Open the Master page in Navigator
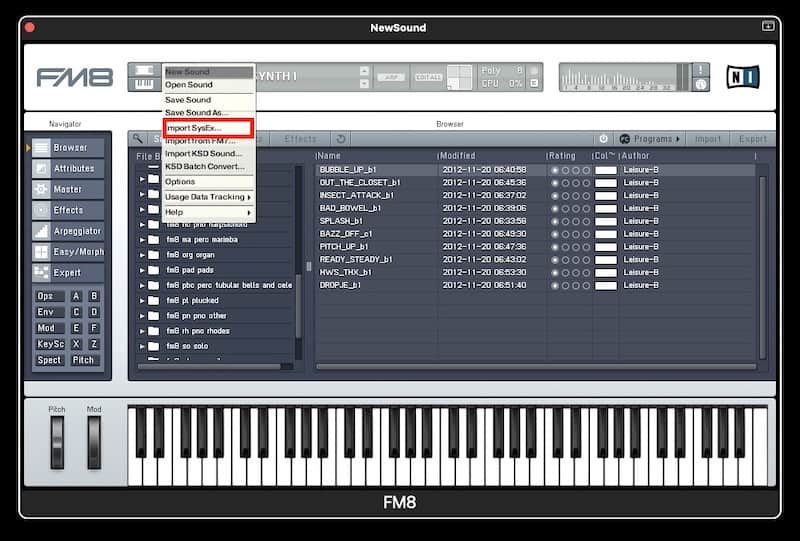Viewport: 800px width, 541px height. tap(67, 189)
